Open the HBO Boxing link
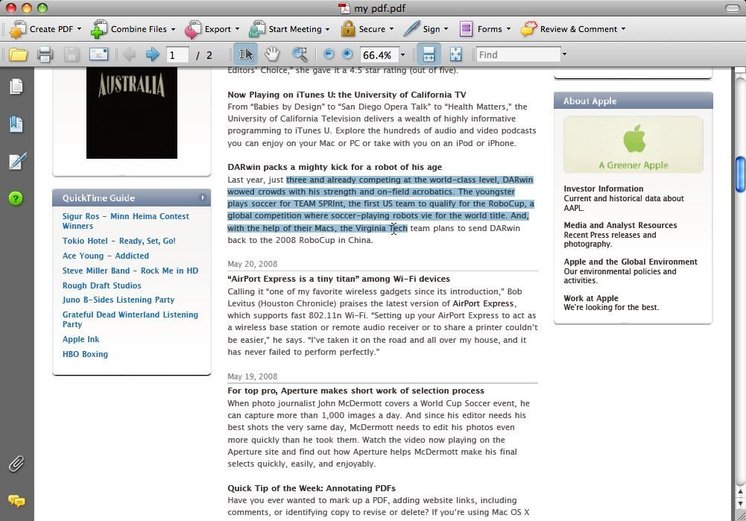746x521 pixels. (x=85, y=354)
